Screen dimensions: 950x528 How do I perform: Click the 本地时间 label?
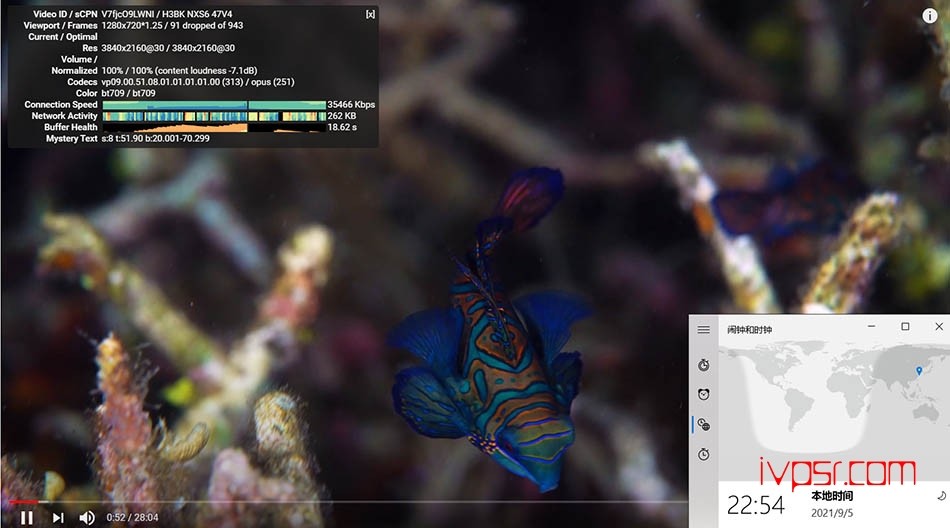[x=832, y=496]
